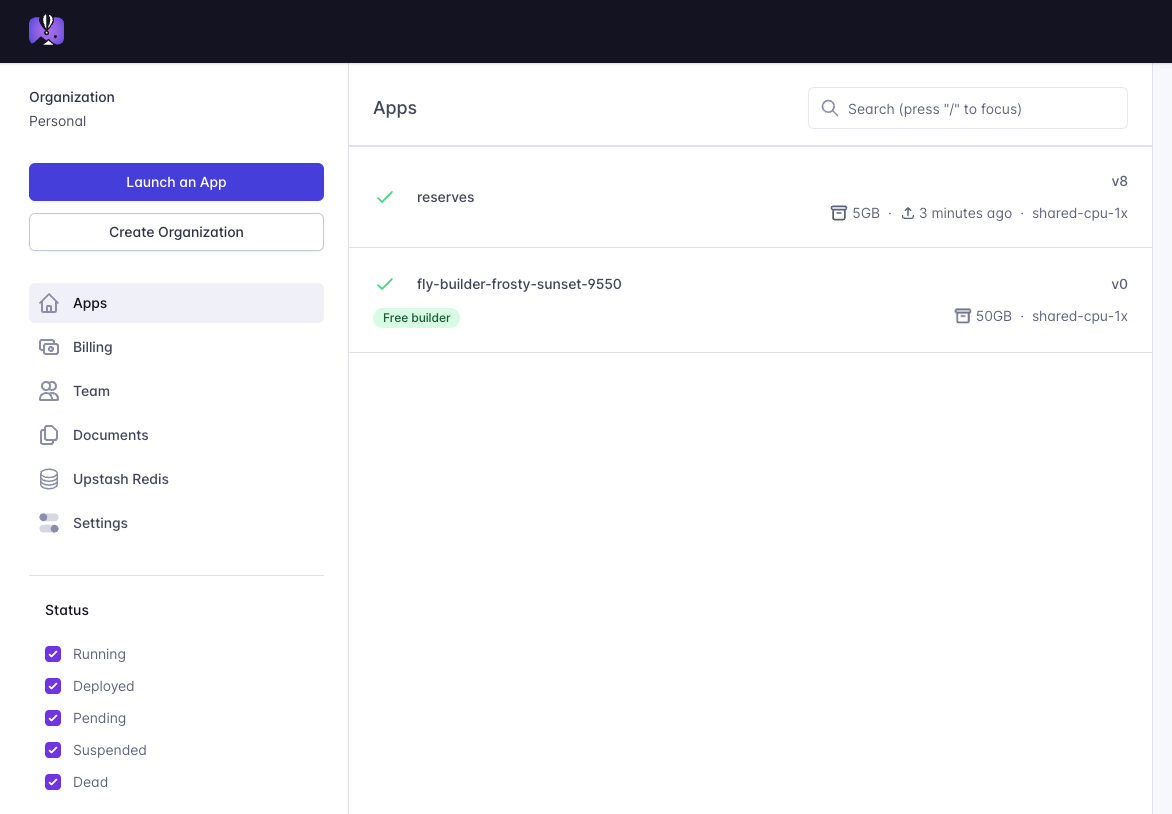Focus the app search field

967,108
